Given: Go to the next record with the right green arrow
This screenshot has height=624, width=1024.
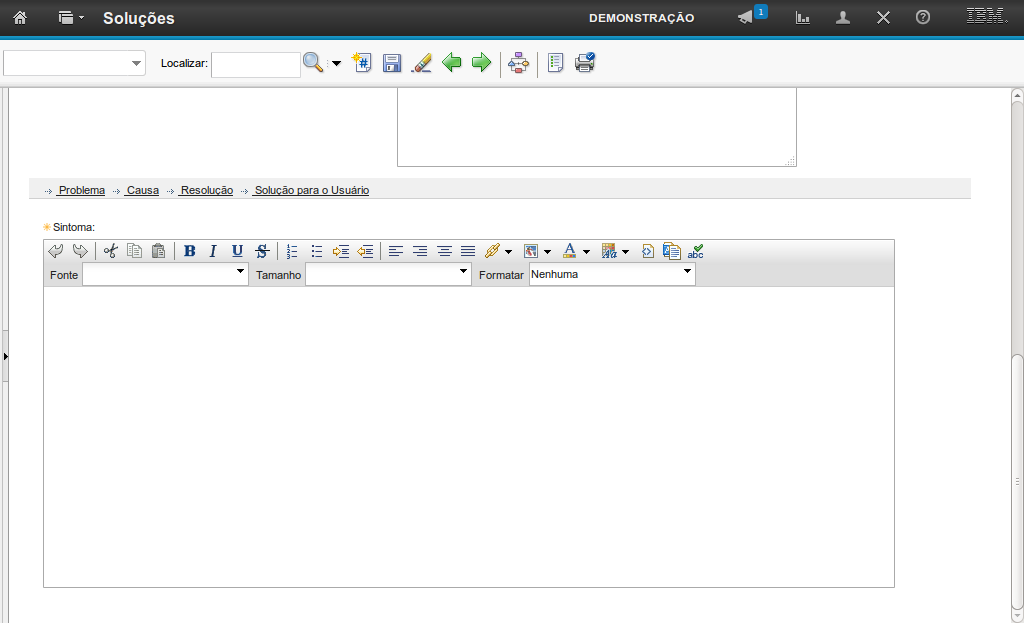Looking at the screenshot, I should (x=482, y=63).
